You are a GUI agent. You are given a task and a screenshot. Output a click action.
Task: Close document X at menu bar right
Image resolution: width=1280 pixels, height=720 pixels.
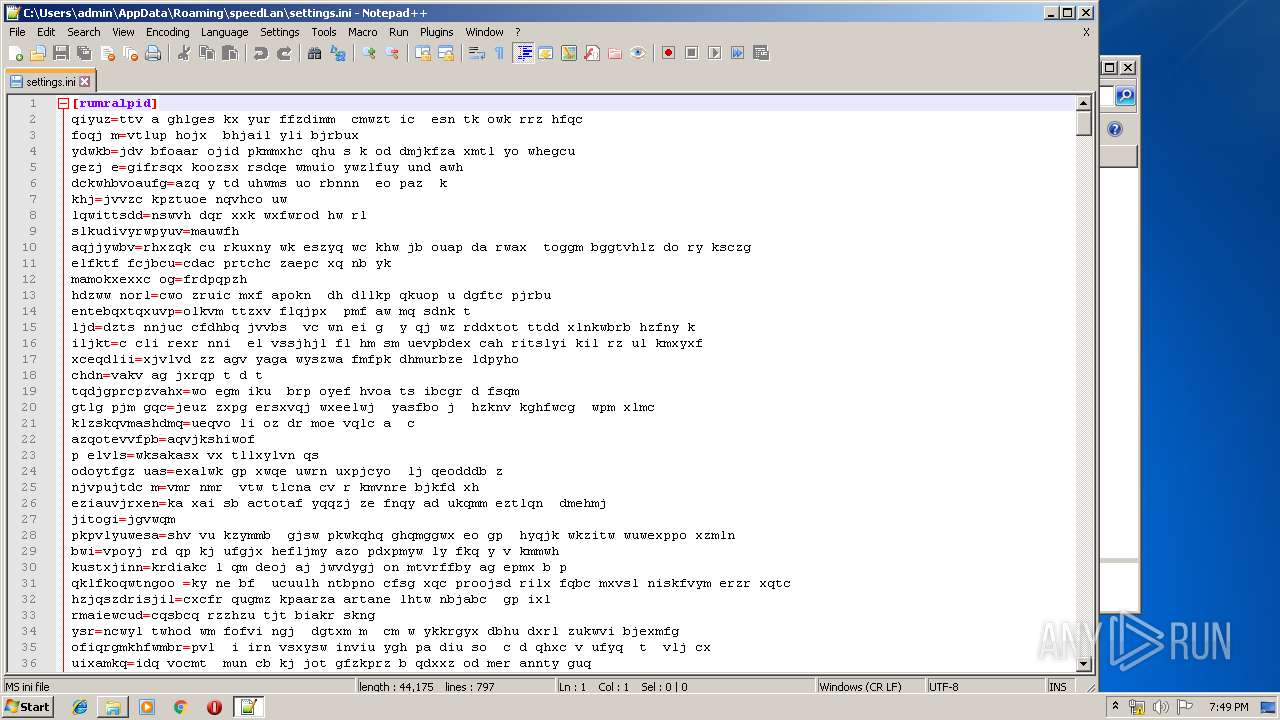[x=1086, y=32]
